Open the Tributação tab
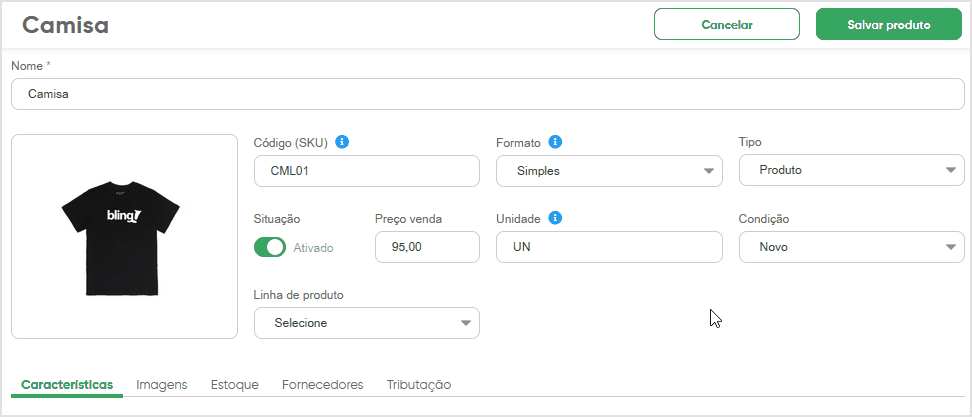 [419, 385]
